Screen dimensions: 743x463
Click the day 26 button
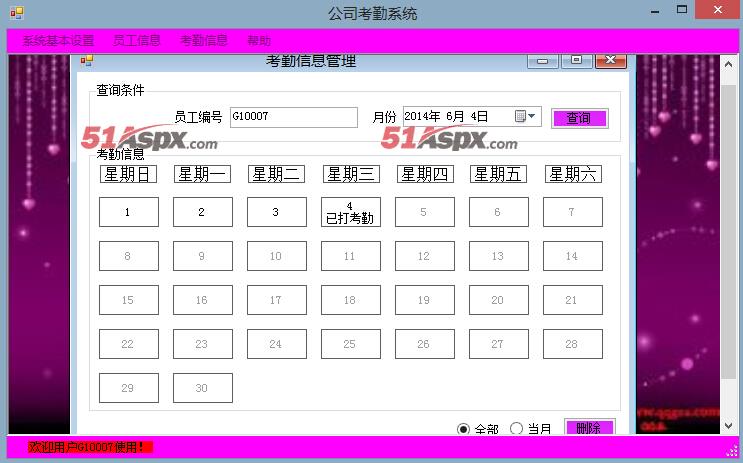(x=425, y=344)
